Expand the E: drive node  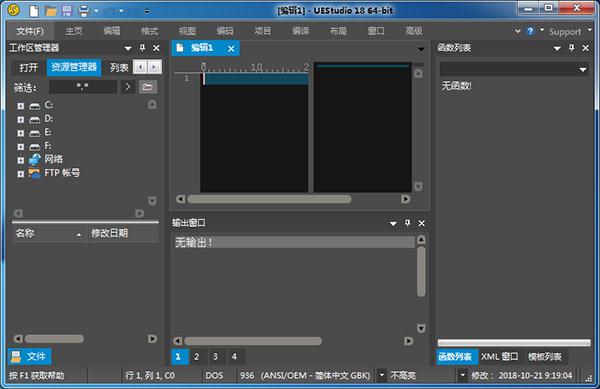click(21, 133)
